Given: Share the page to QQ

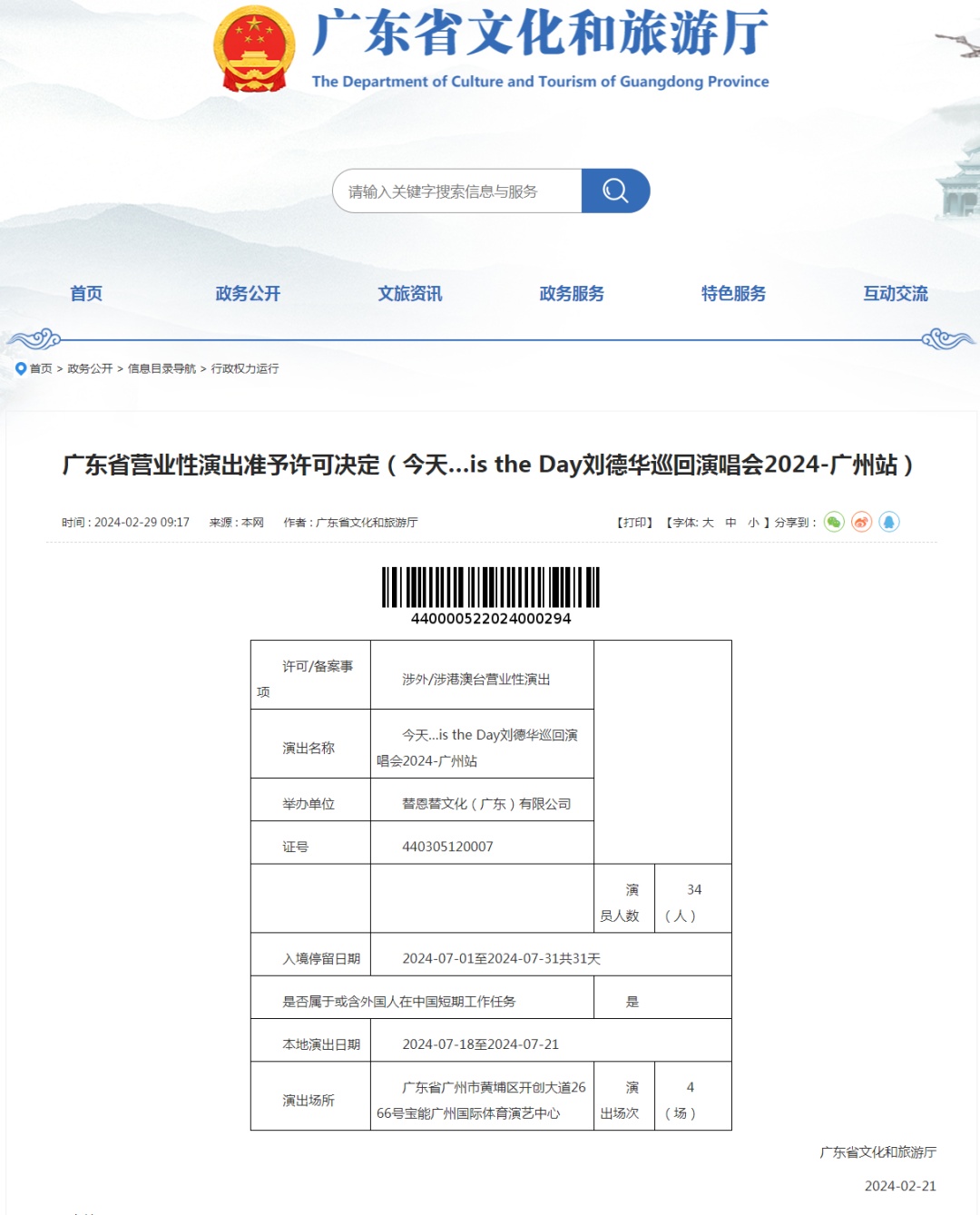Looking at the screenshot, I should pyautogui.click(x=889, y=522).
